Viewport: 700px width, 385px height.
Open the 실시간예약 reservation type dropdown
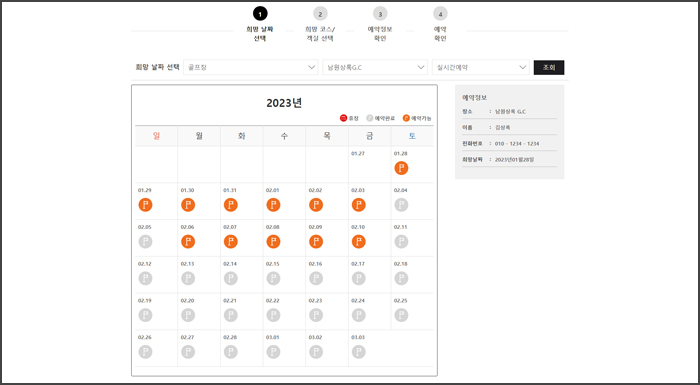(x=480, y=67)
